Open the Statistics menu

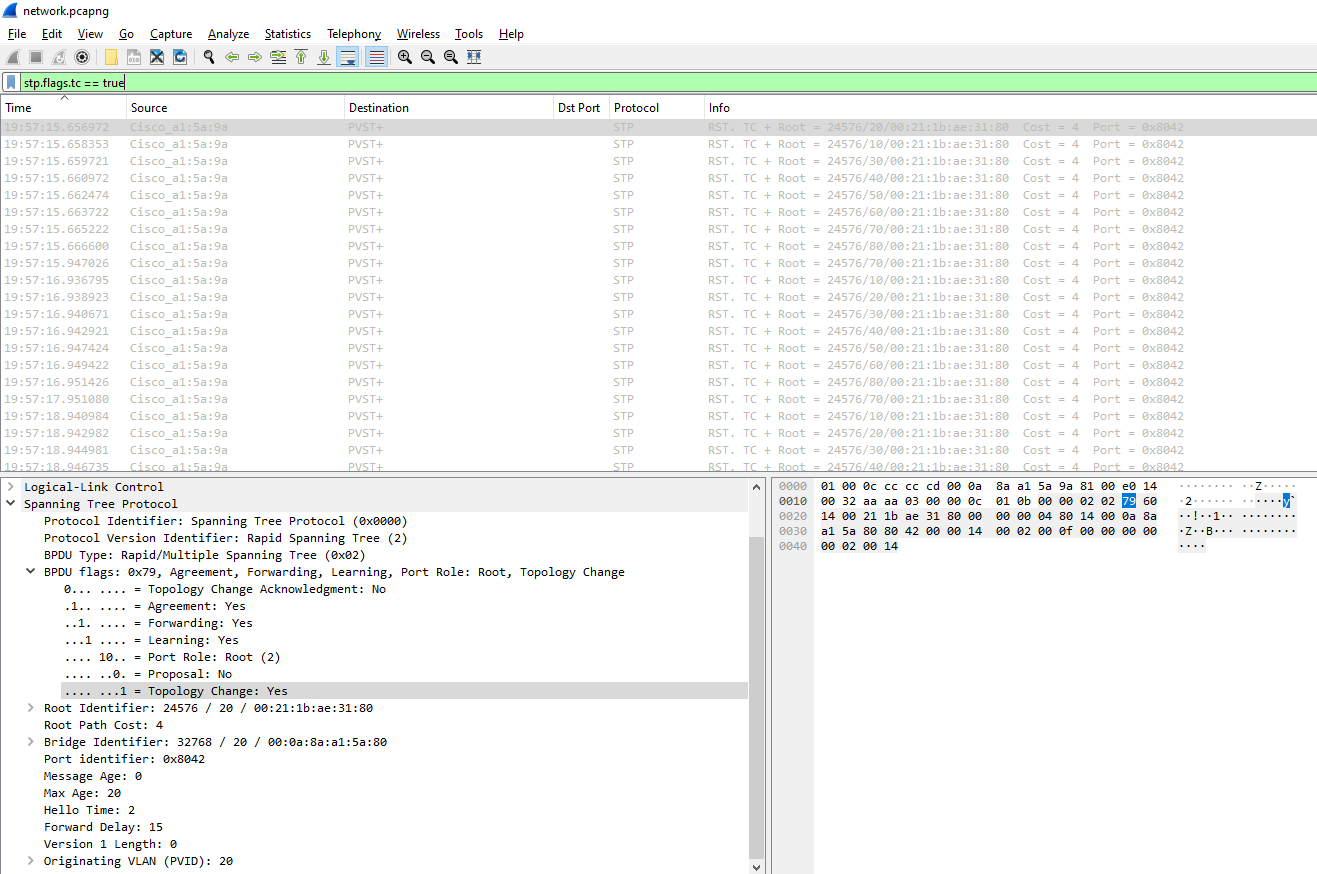coord(287,34)
